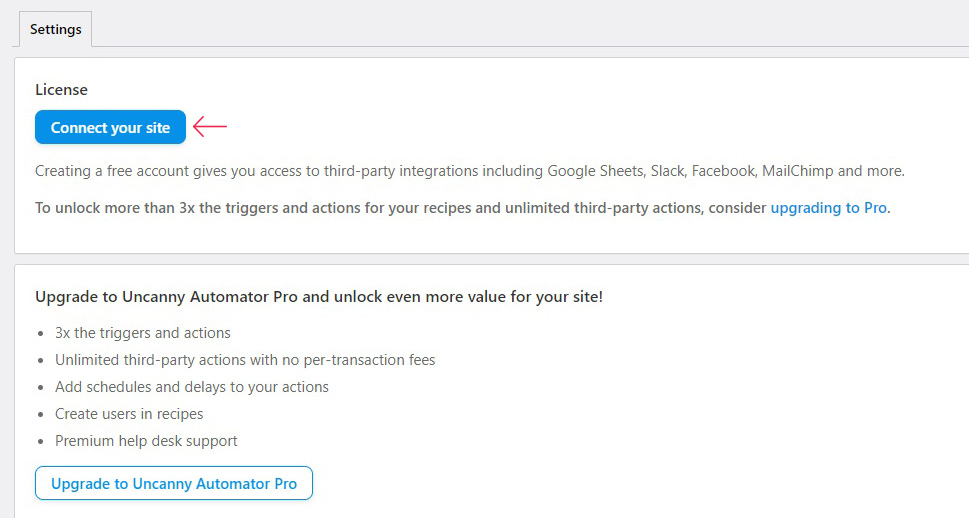
Task: Click the 'To unlock more than 3x' sentence
Action: click(463, 208)
